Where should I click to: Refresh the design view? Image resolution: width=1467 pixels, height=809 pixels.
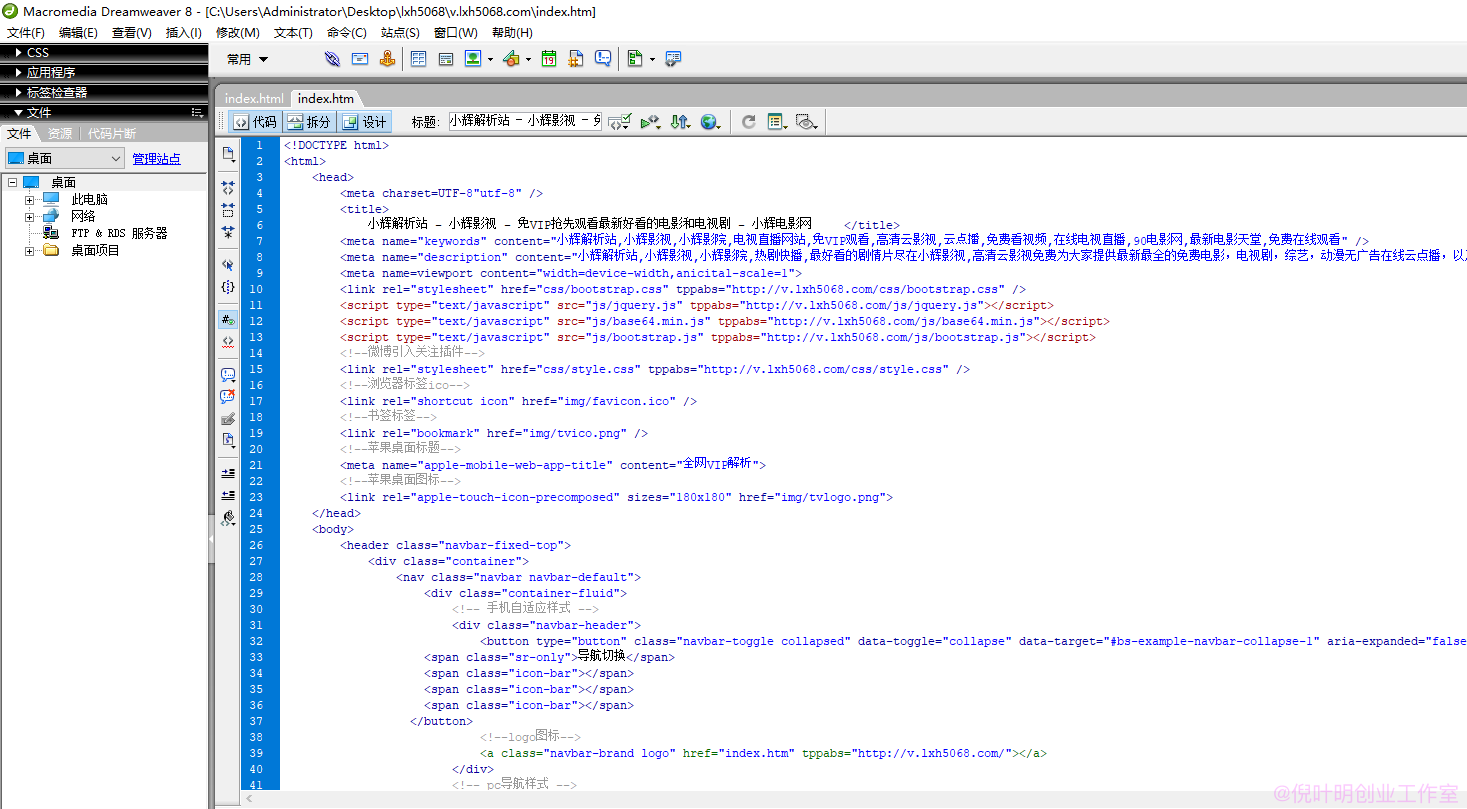pos(748,122)
